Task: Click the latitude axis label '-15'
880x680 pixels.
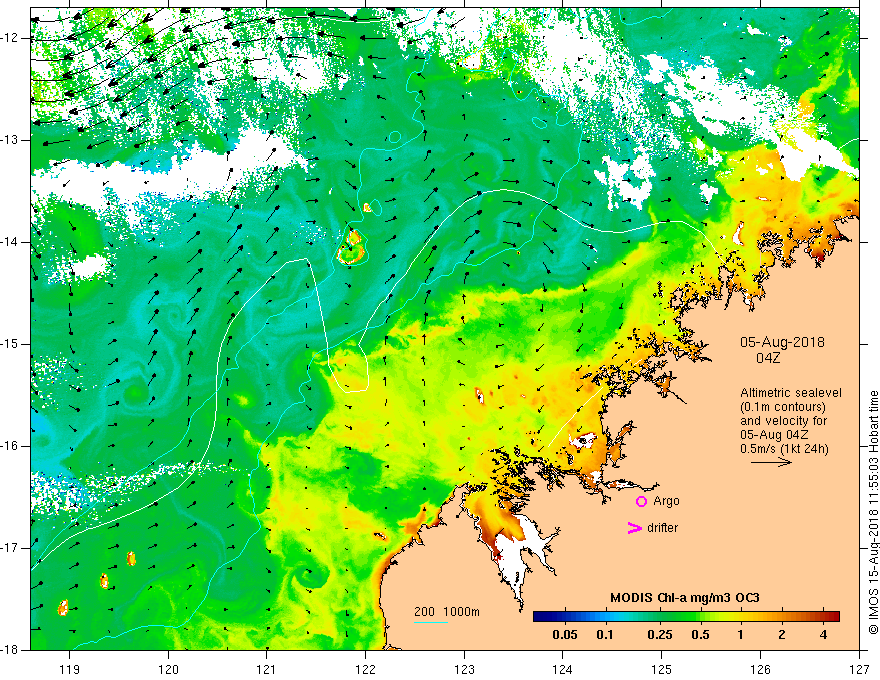Action: pos(10,344)
